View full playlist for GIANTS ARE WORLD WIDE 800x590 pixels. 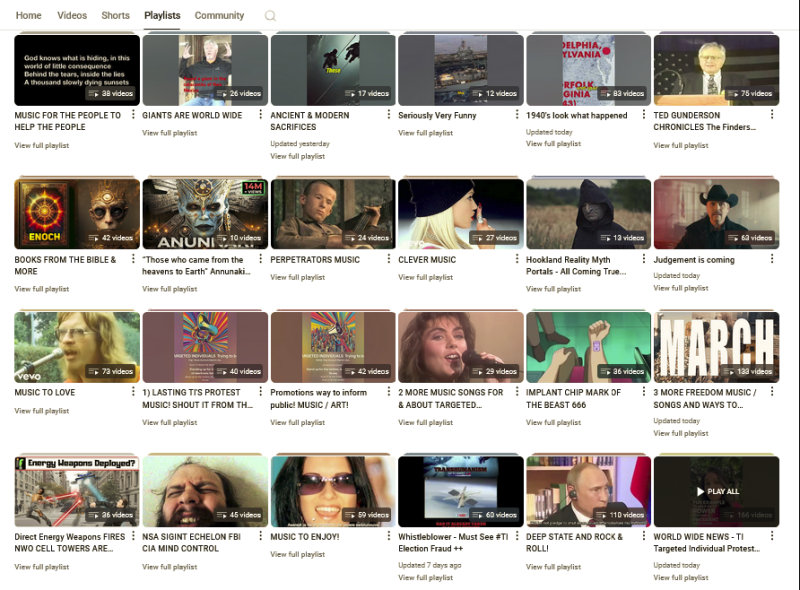click(169, 133)
